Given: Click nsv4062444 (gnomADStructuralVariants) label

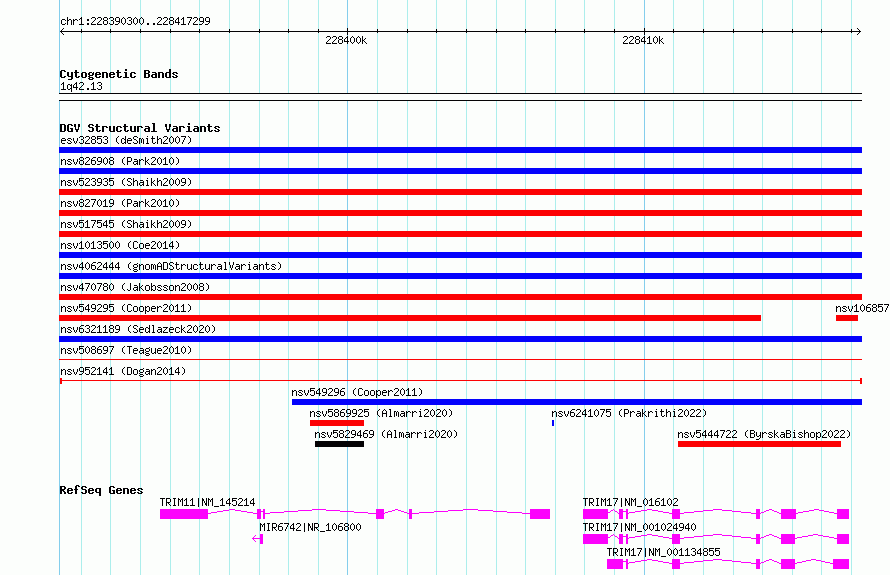Looking at the screenshot, I should point(171,266).
